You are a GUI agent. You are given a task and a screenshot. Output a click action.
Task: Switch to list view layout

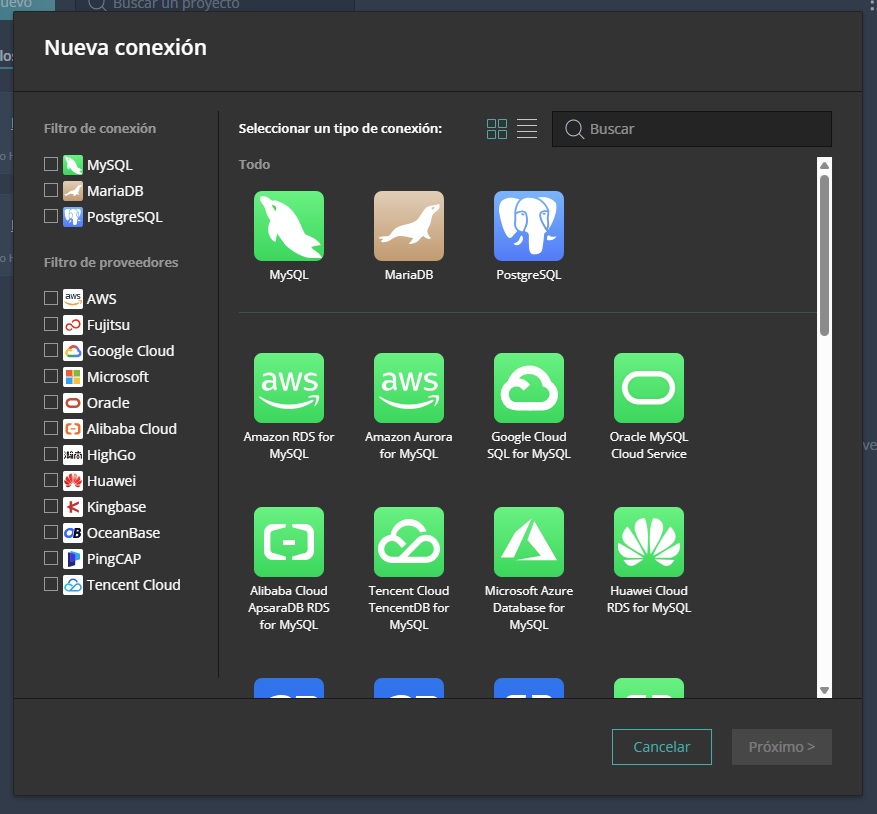[x=527, y=129]
